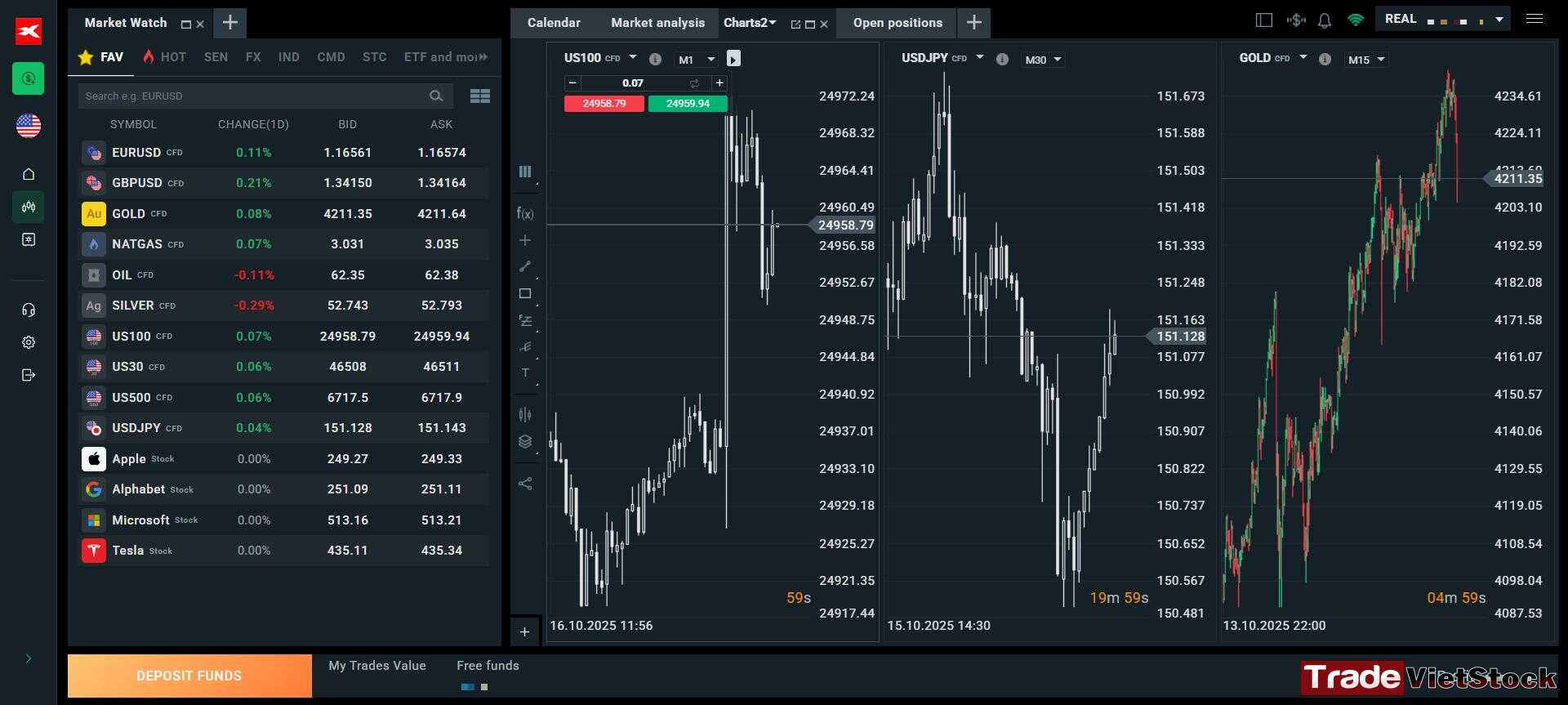1568x705 pixels.
Task: Click the layout panel icon in header
Action: (x=1264, y=20)
